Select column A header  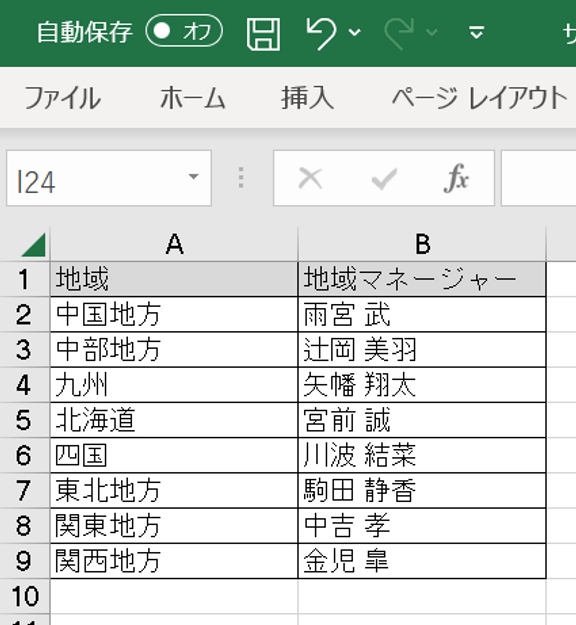tap(174, 244)
